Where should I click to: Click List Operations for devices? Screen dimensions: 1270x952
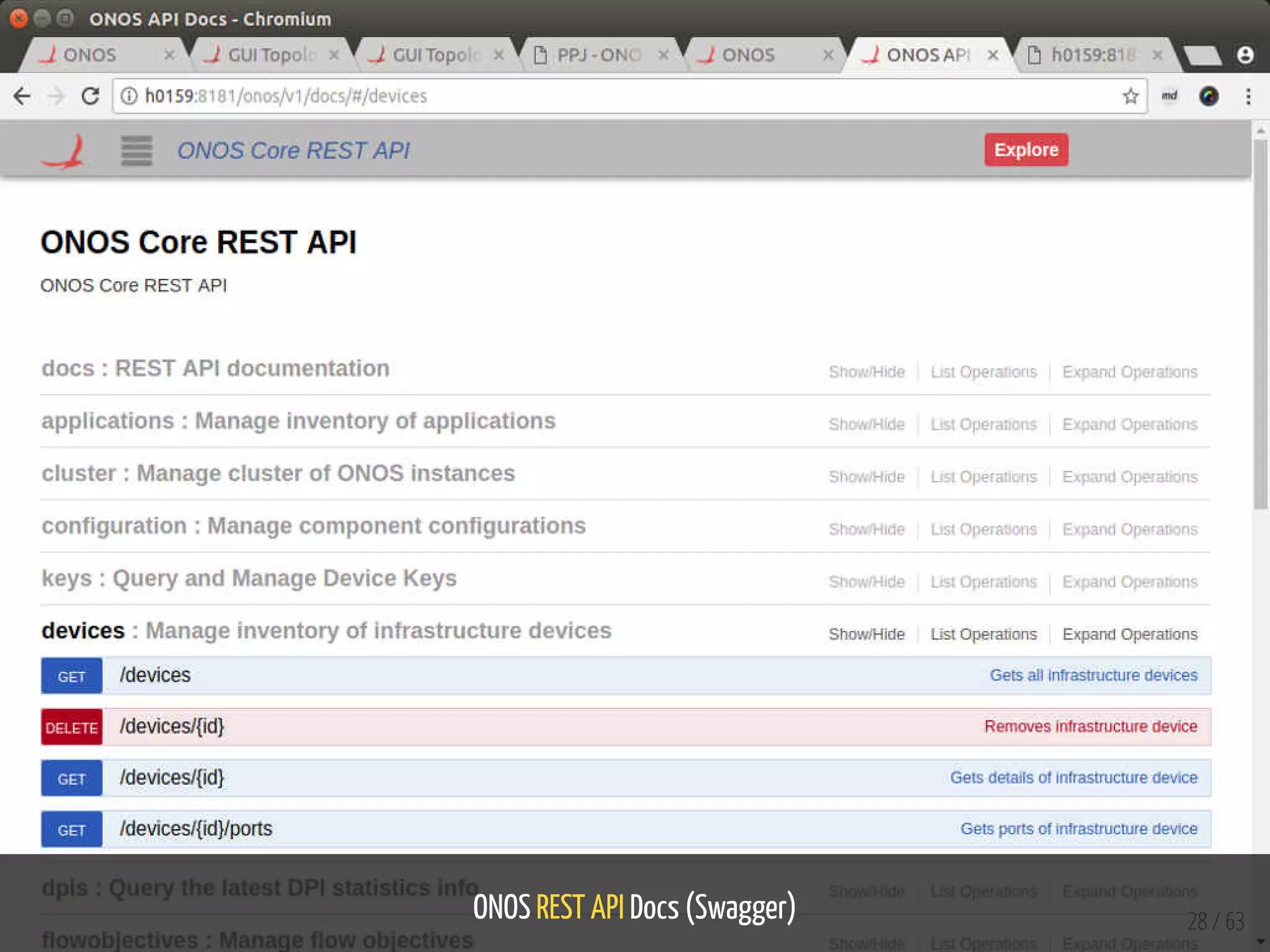984,634
